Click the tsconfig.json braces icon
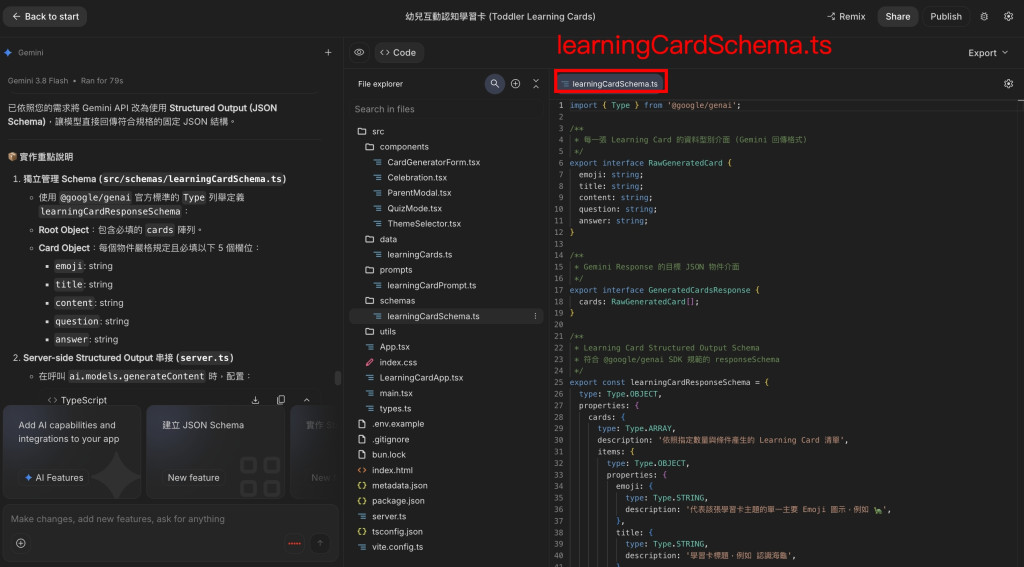This screenshot has width=1024, height=567. (x=362, y=532)
